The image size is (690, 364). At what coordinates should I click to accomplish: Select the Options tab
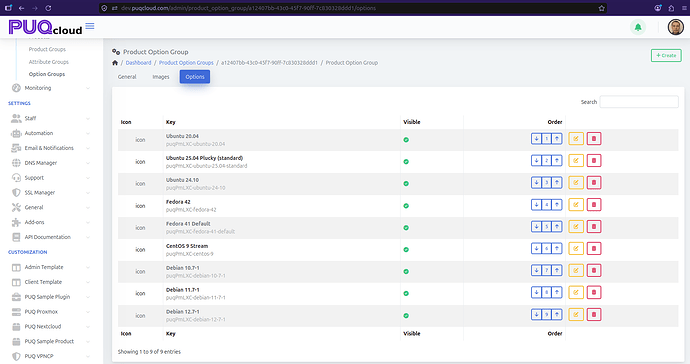[195, 77]
